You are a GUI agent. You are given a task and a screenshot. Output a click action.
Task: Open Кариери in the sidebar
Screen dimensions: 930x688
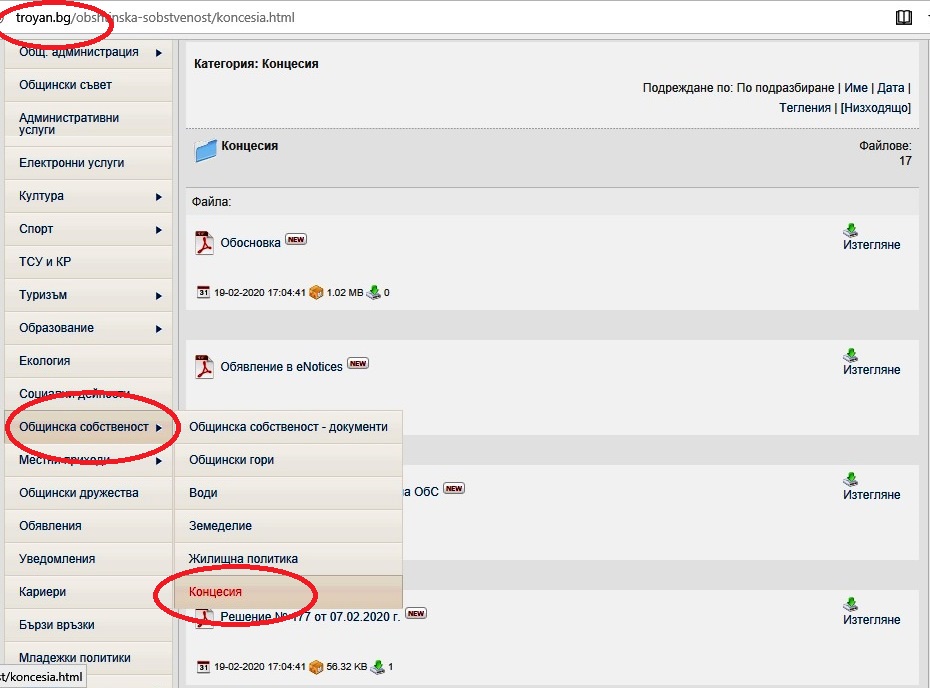88,592
